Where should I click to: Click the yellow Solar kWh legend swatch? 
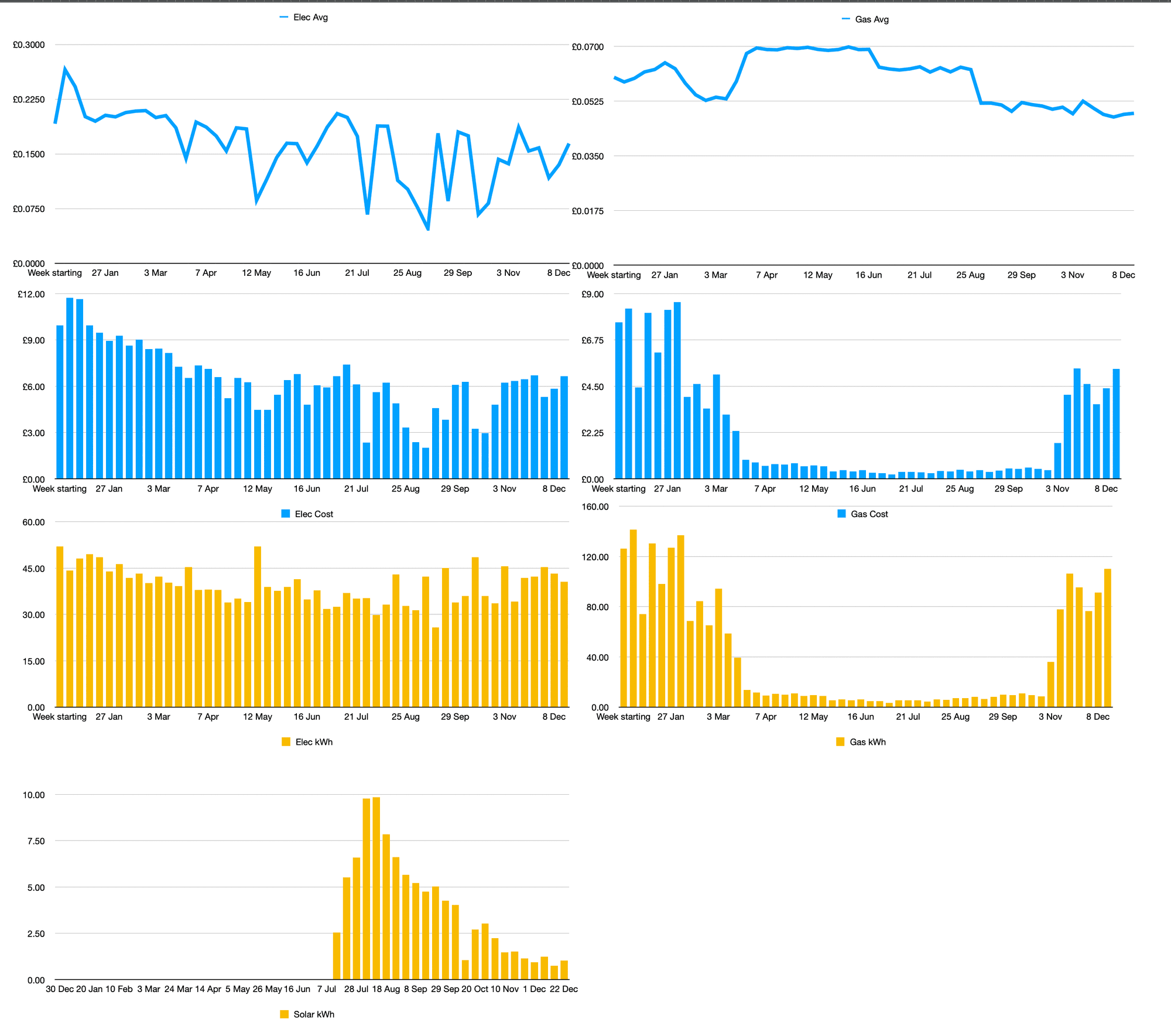pos(285,1014)
